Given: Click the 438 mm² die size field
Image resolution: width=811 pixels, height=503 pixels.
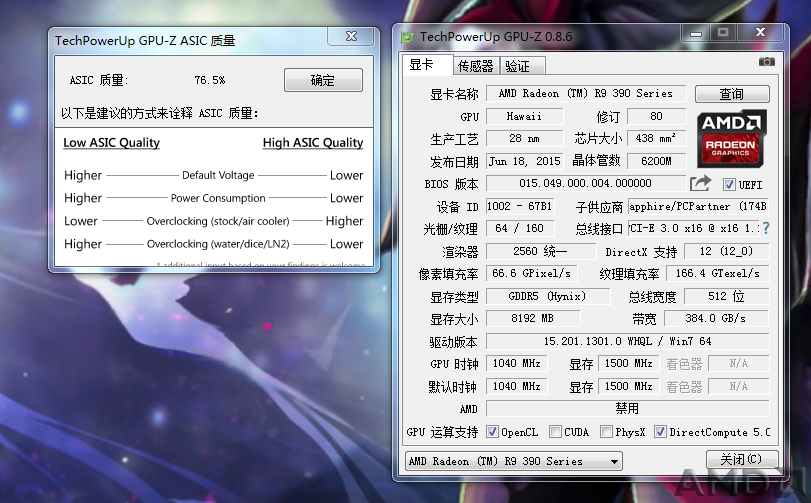Looking at the screenshot, I should click(x=656, y=139).
